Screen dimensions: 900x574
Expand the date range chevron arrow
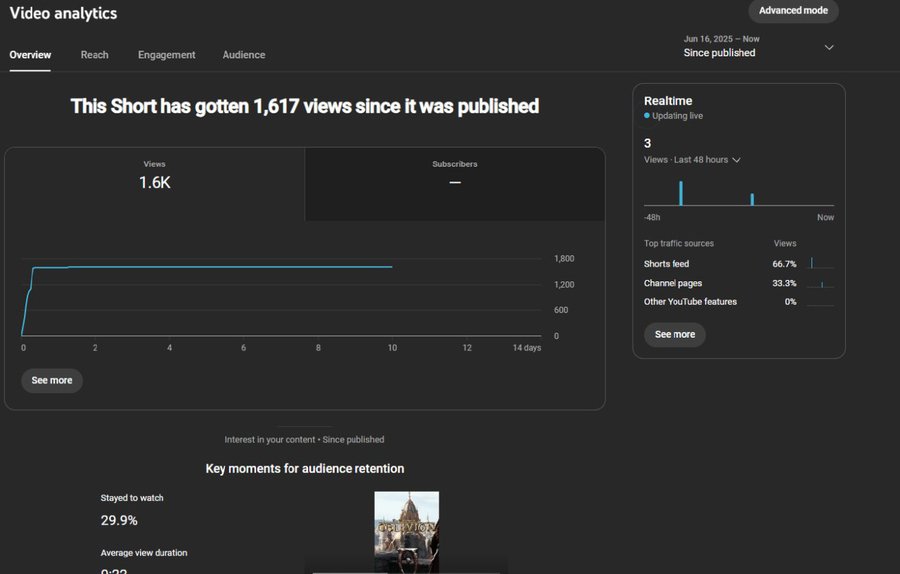pos(829,47)
